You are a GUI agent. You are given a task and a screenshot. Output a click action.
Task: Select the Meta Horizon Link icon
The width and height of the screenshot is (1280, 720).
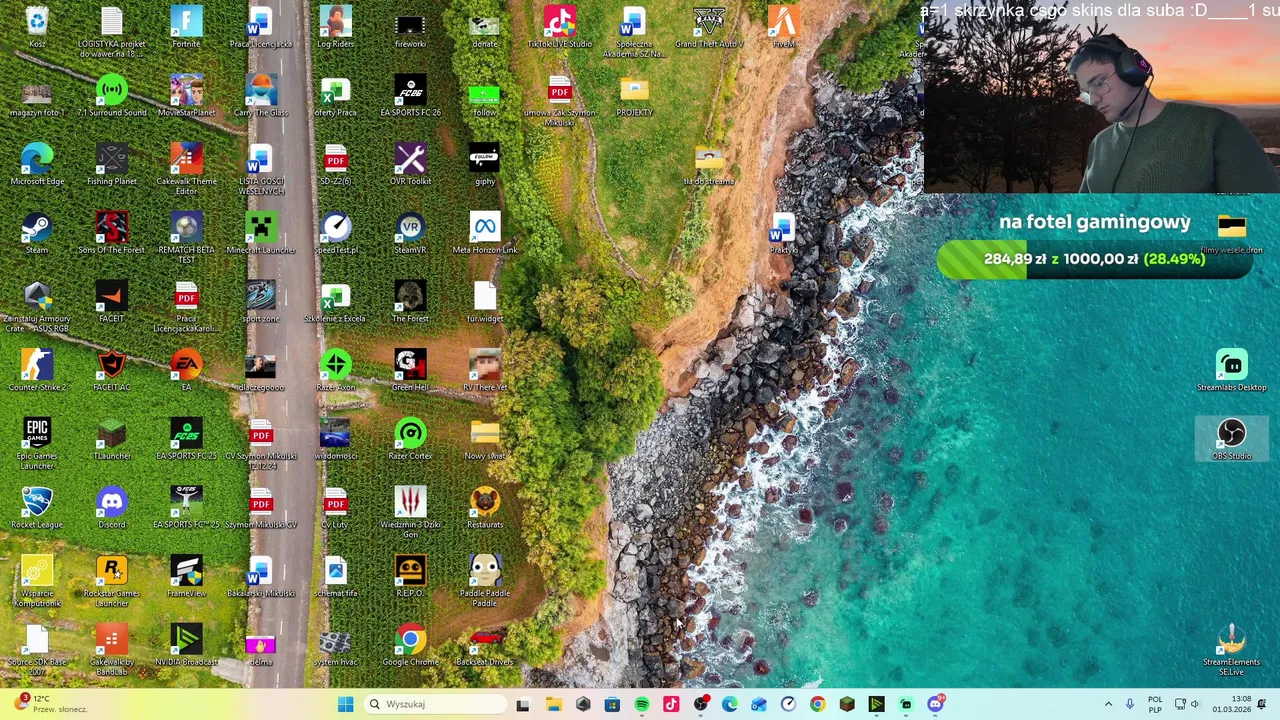485,234
